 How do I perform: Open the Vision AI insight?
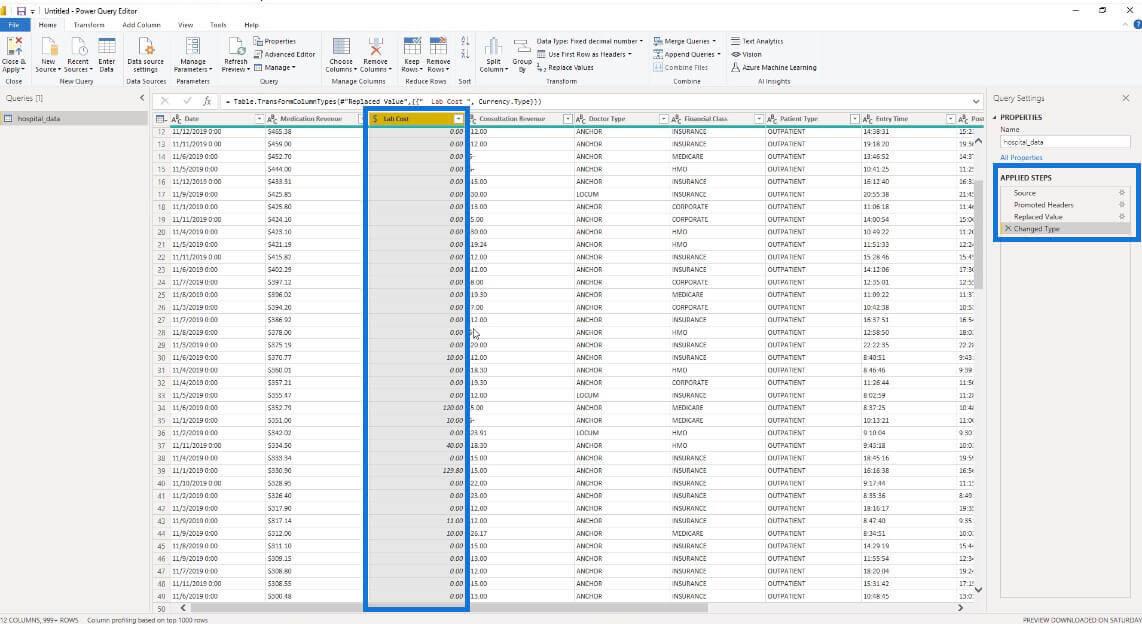[747, 55]
